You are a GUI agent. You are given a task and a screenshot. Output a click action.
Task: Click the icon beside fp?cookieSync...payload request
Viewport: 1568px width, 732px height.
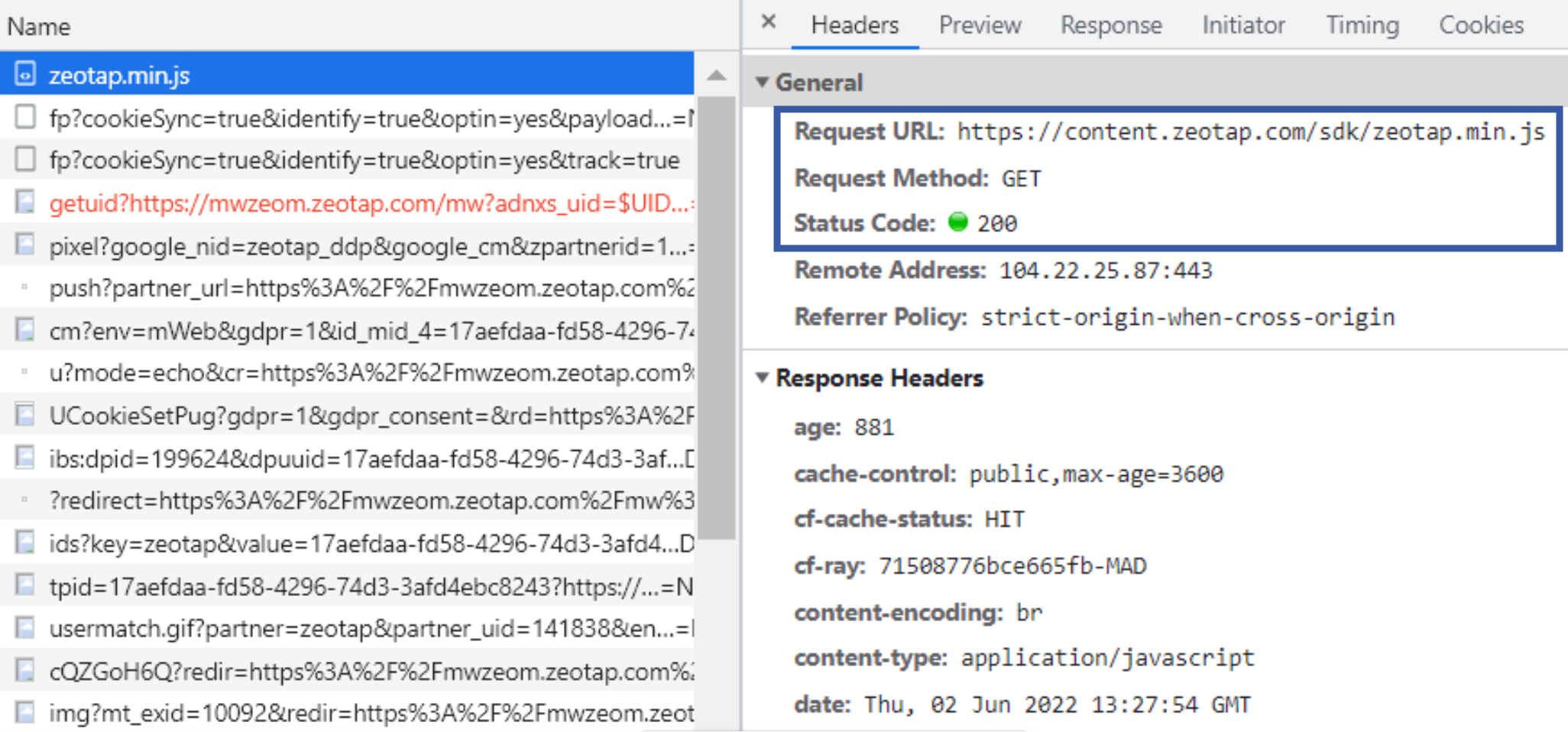[25, 117]
